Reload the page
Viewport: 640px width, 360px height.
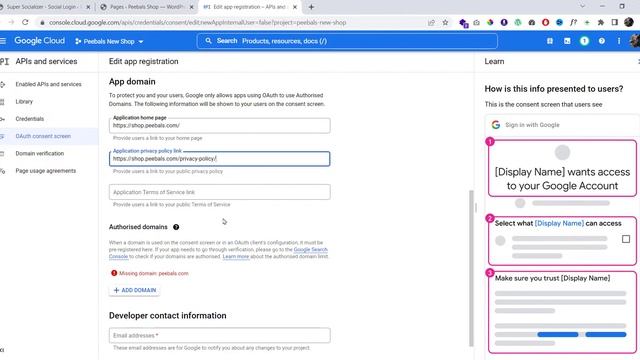(x=25, y=22)
